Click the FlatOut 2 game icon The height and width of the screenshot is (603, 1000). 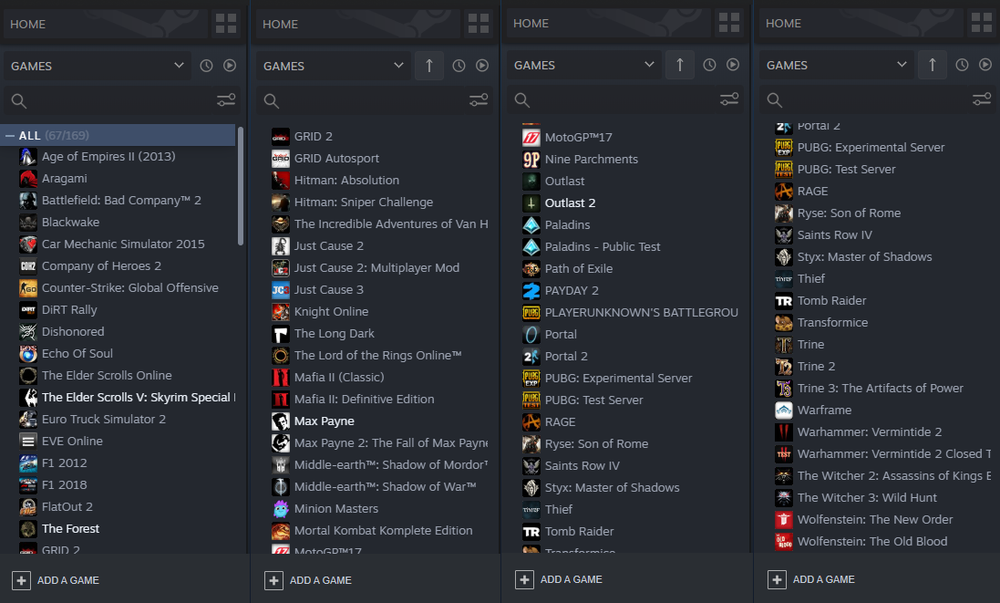click(28, 507)
